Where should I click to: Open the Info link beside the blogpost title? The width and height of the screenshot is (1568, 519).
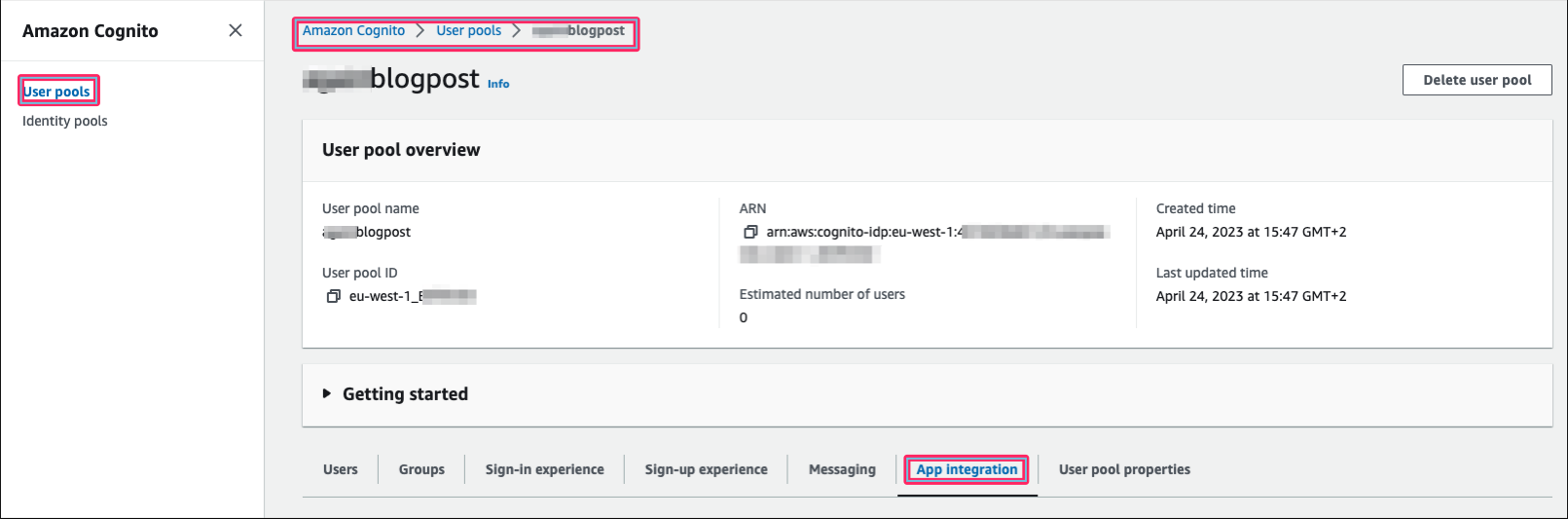coord(498,84)
